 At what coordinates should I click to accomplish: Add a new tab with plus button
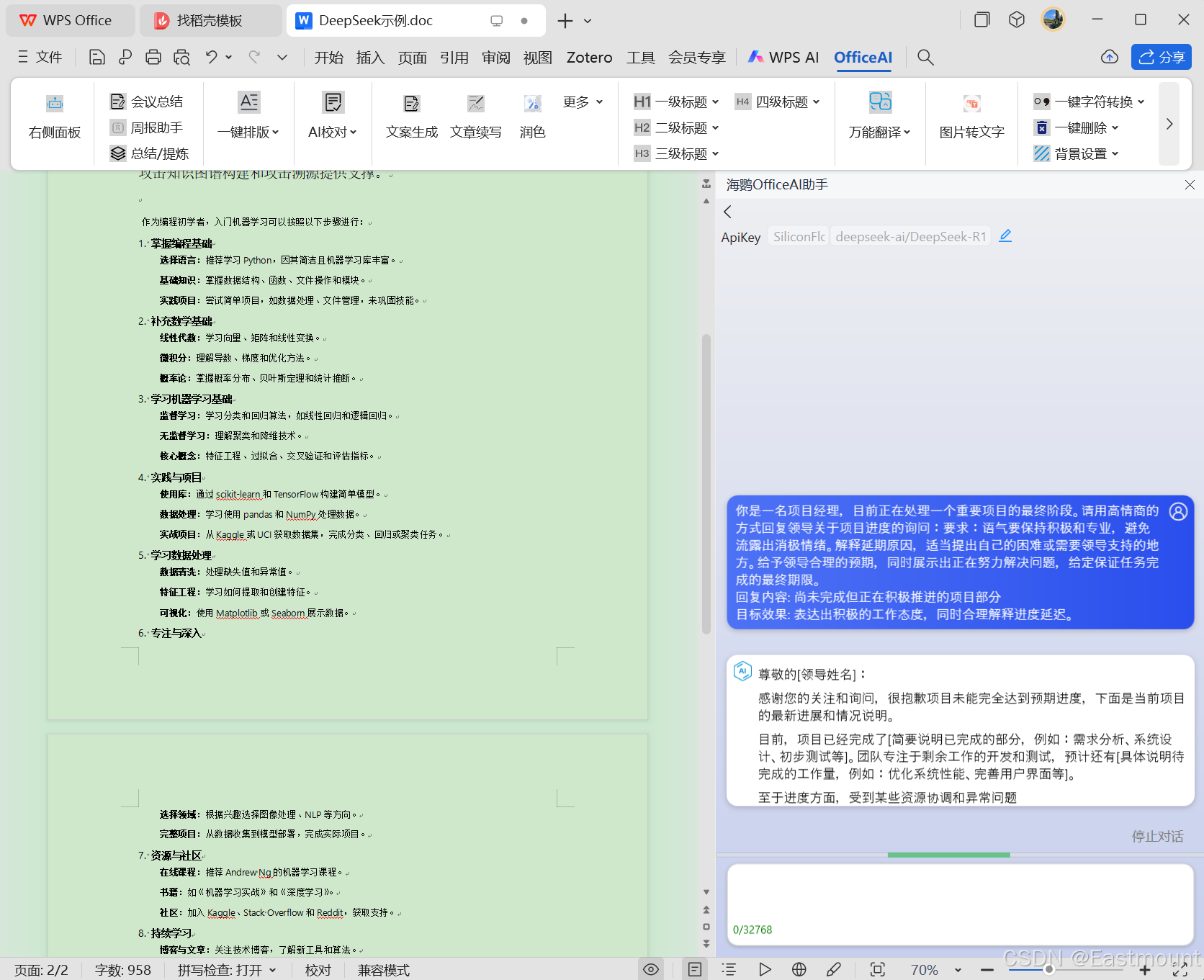point(565,21)
